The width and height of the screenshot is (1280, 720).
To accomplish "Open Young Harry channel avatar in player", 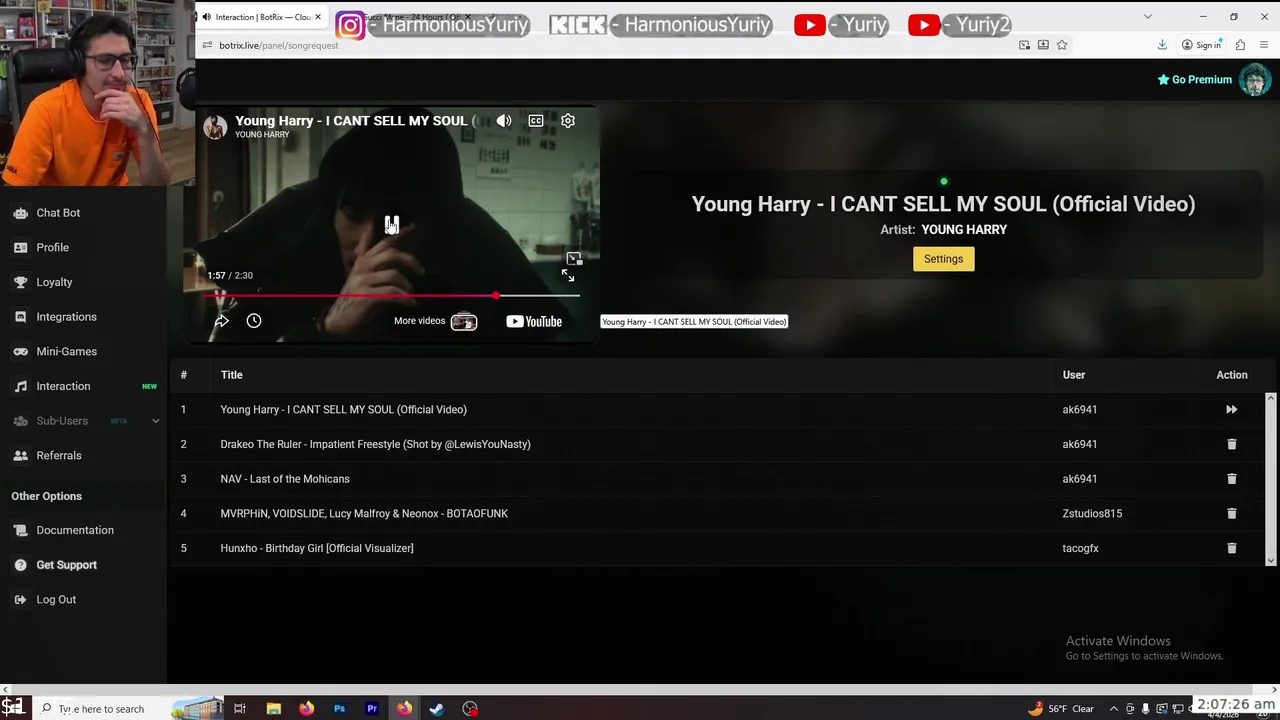I will coord(215,126).
